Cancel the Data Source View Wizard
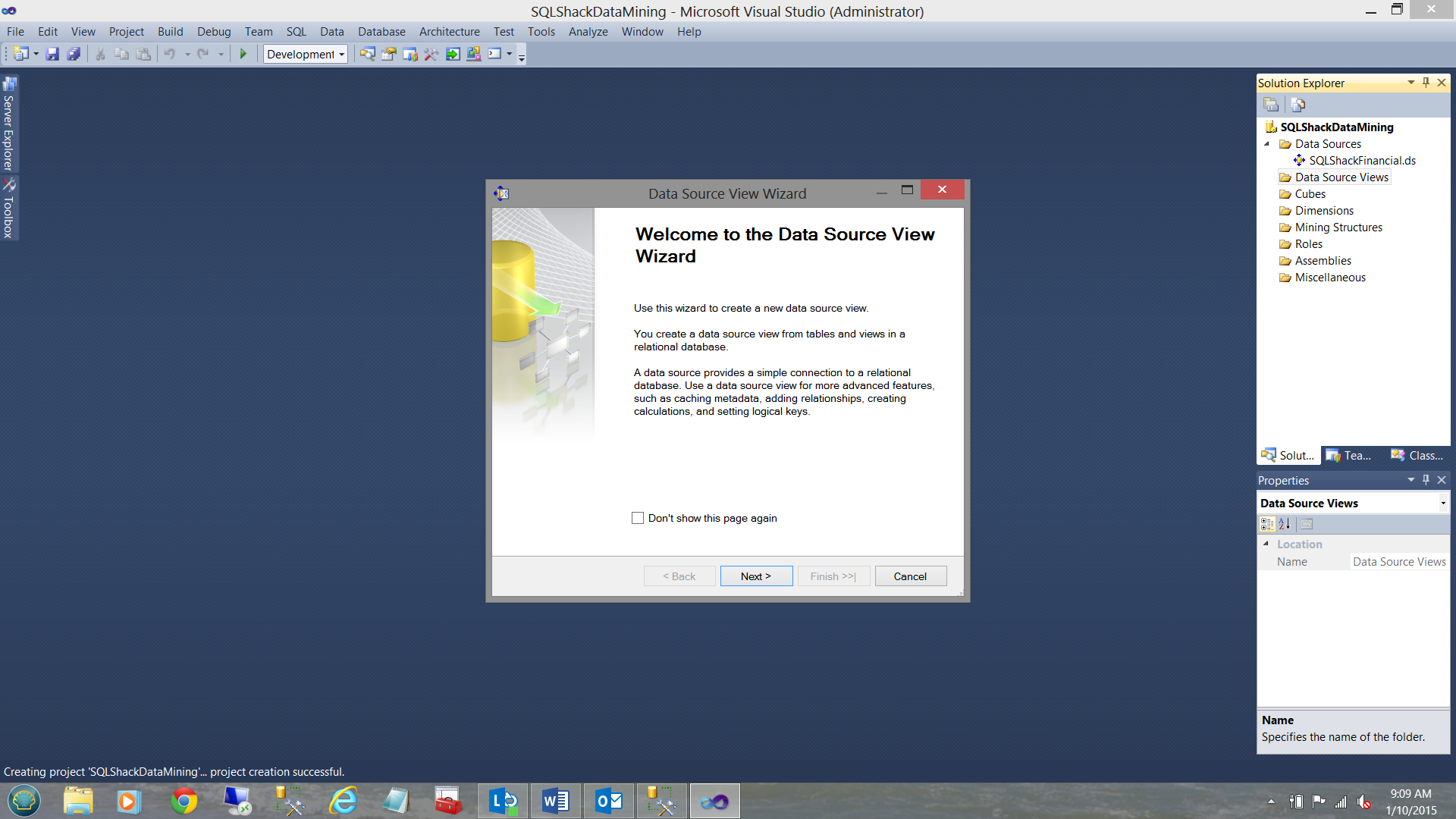 pos(910,576)
